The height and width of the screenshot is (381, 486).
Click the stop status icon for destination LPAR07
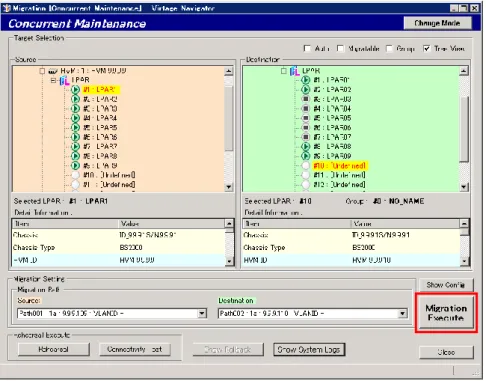click(x=306, y=137)
